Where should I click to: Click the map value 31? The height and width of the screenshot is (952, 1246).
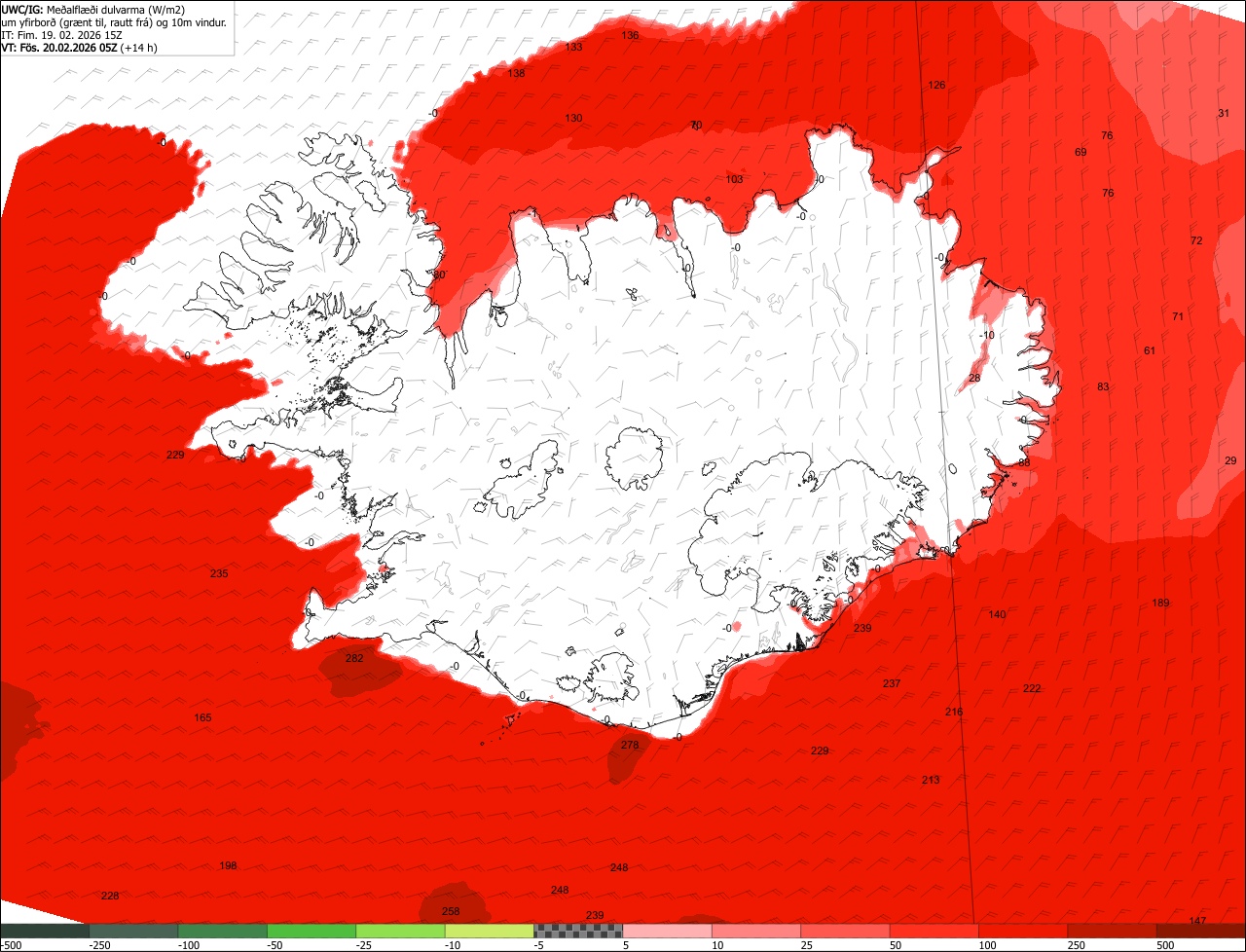tap(1224, 114)
